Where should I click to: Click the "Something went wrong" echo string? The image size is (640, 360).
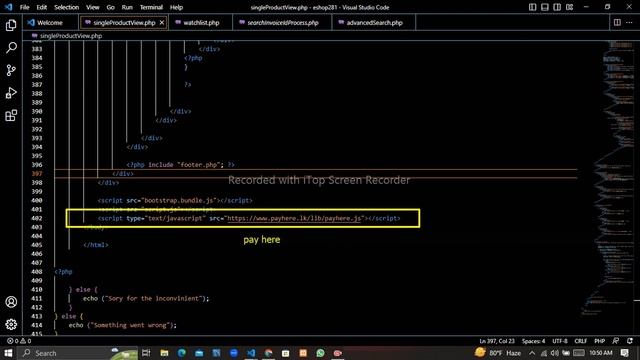(131, 325)
